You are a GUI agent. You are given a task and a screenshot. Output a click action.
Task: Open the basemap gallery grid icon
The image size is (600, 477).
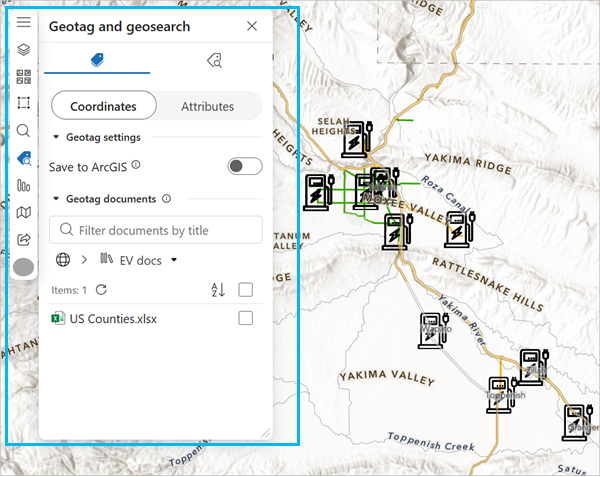pos(23,76)
